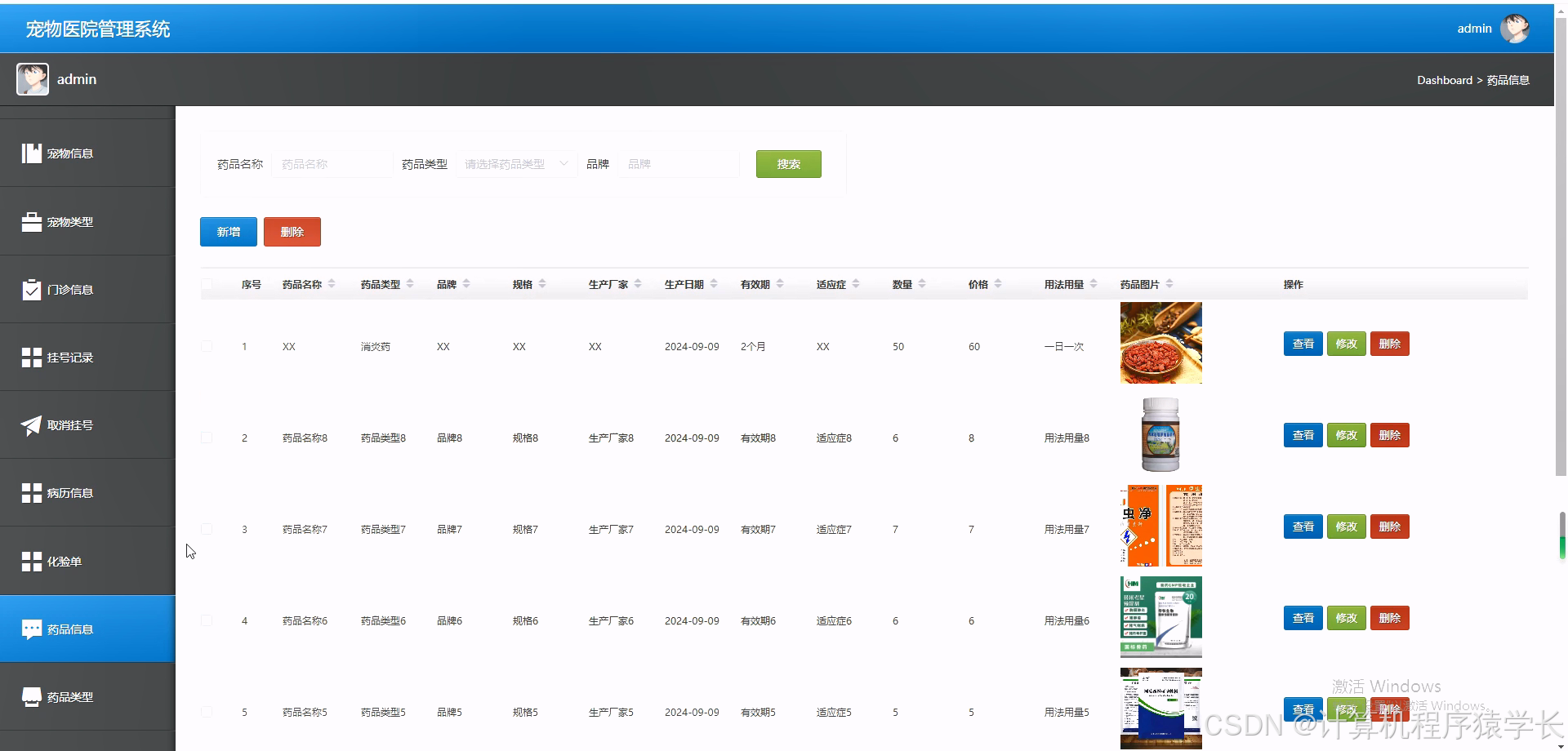Viewport: 1568px width, 751px height.
Task: Click 删除 for the XX drug row
Action: pos(1390,344)
